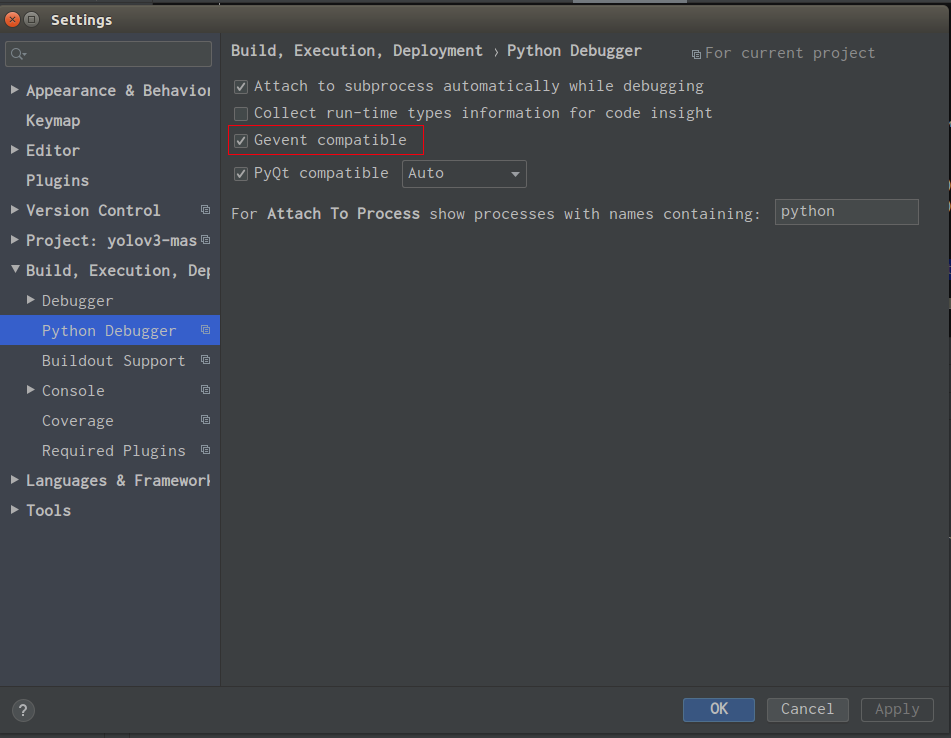Click the search magnifier icon in settings

tap(18, 54)
